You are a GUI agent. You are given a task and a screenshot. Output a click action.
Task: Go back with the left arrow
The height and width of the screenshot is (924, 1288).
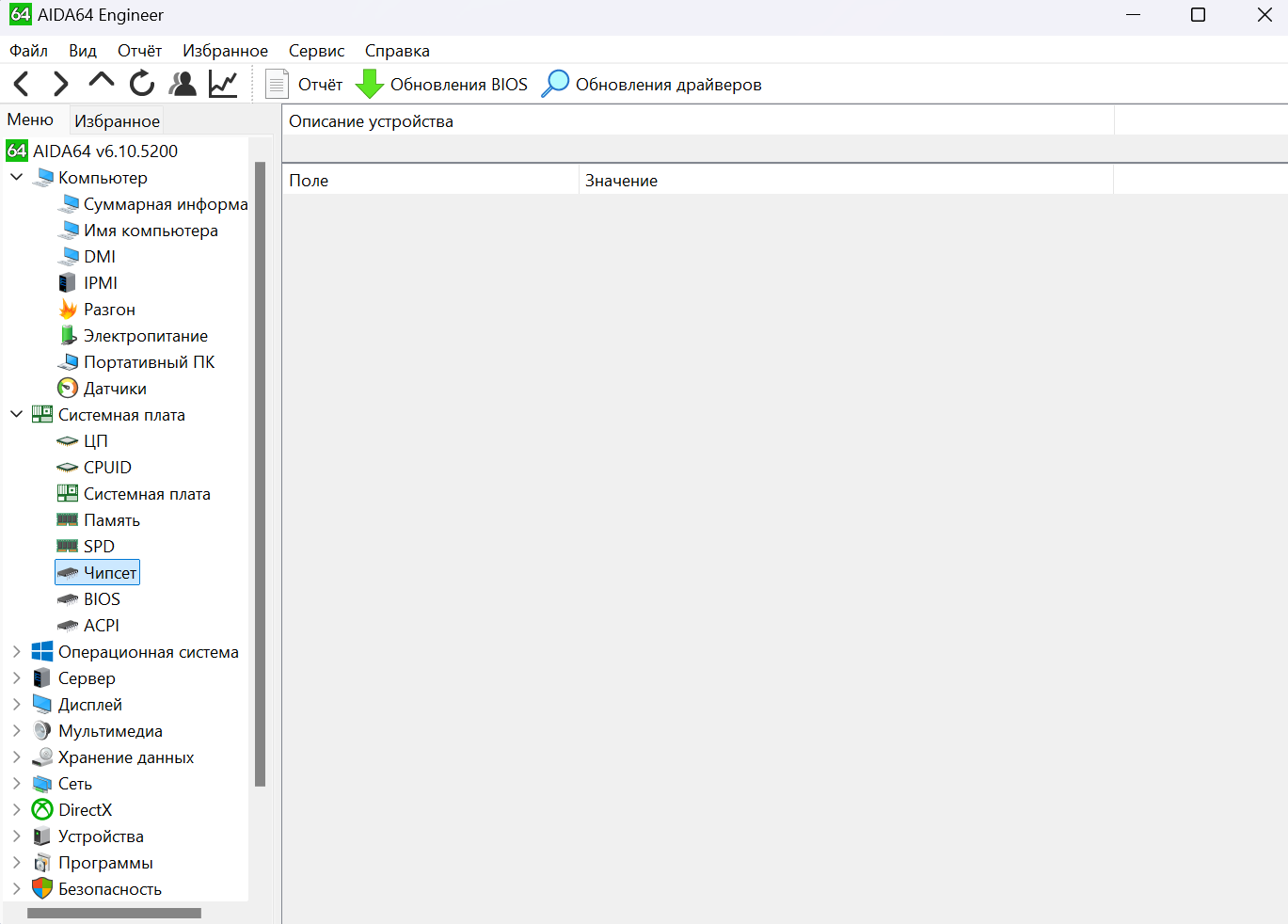pos(22,84)
